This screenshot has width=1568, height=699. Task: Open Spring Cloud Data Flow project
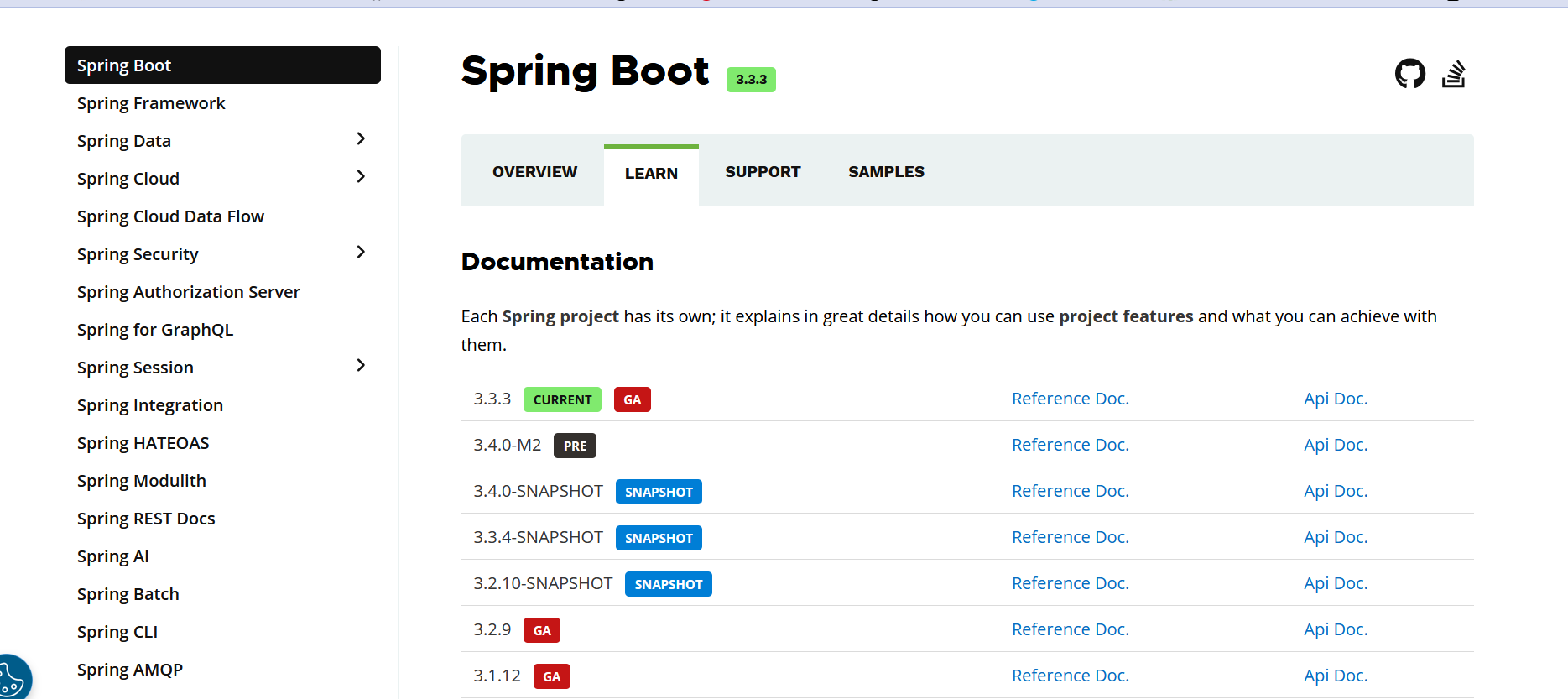170,216
